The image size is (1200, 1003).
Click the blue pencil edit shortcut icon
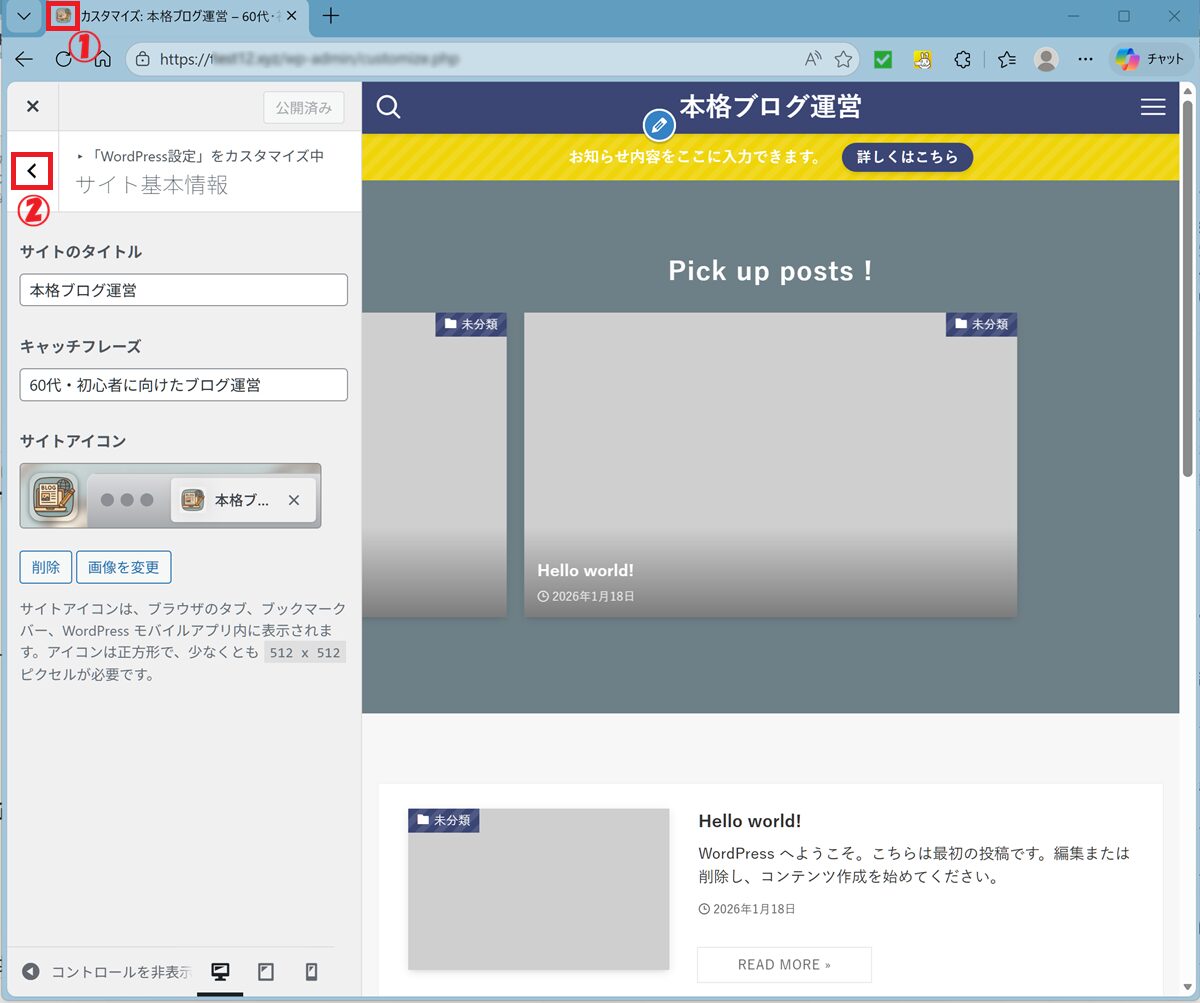point(658,126)
